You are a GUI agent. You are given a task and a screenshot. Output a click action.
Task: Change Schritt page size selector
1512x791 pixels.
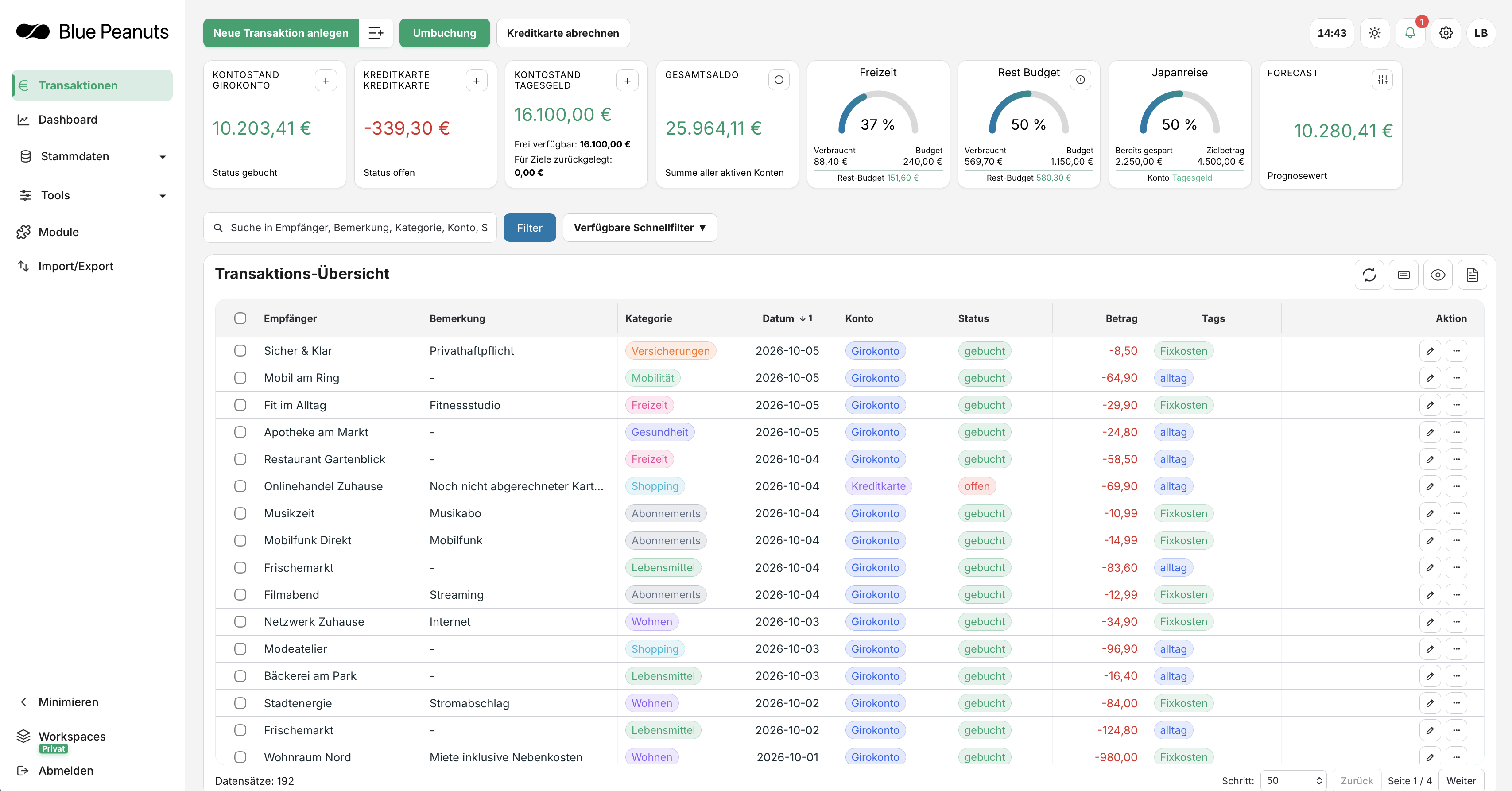(1293, 780)
